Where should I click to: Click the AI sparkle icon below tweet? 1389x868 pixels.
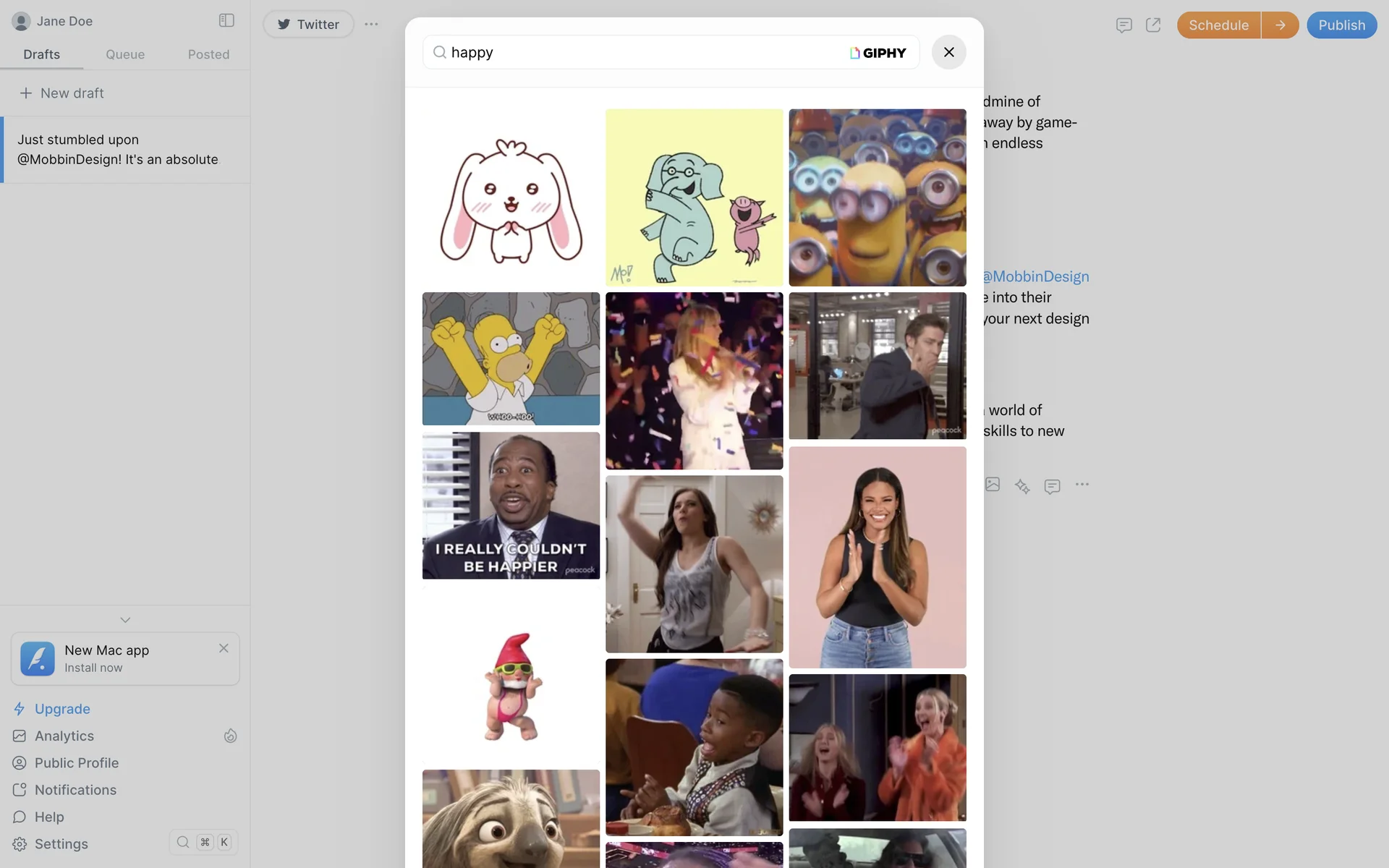pyautogui.click(x=1021, y=486)
